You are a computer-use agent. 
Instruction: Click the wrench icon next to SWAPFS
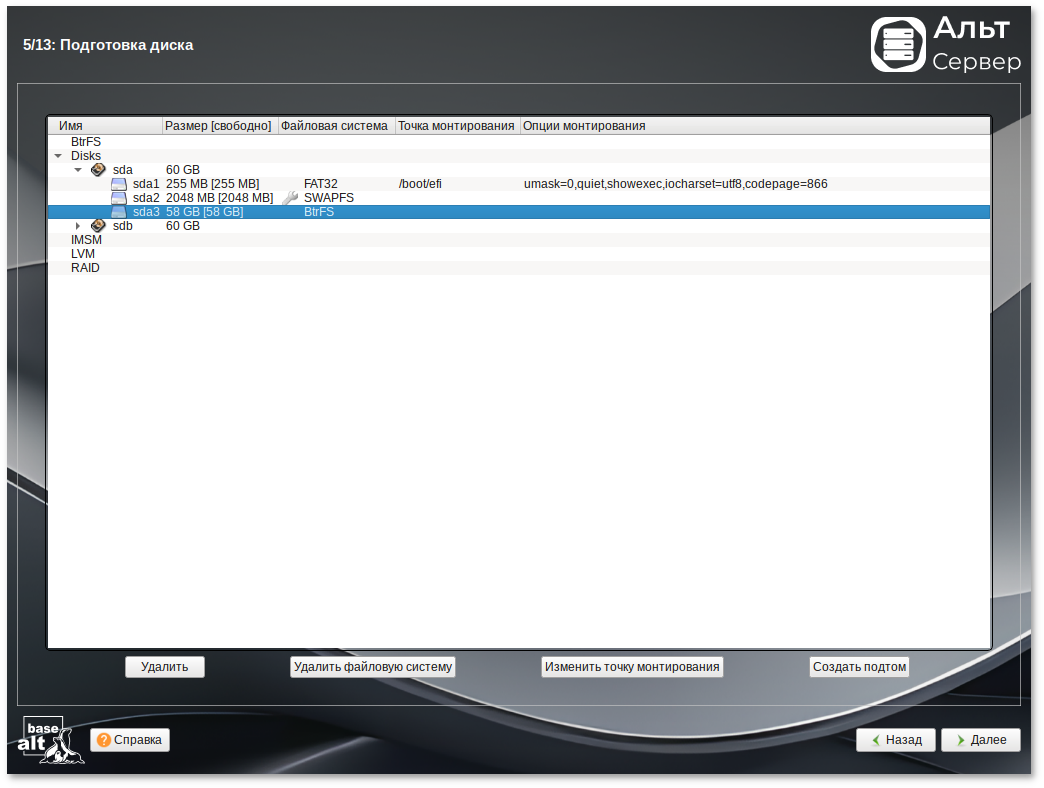pos(290,198)
